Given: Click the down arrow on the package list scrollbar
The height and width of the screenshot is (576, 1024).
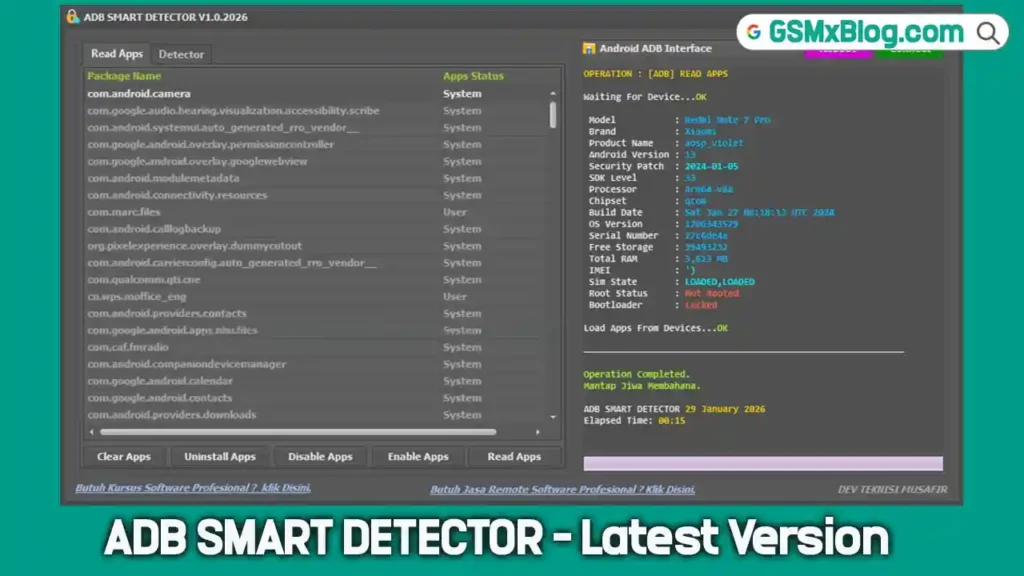Looking at the screenshot, I should coord(552,417).
